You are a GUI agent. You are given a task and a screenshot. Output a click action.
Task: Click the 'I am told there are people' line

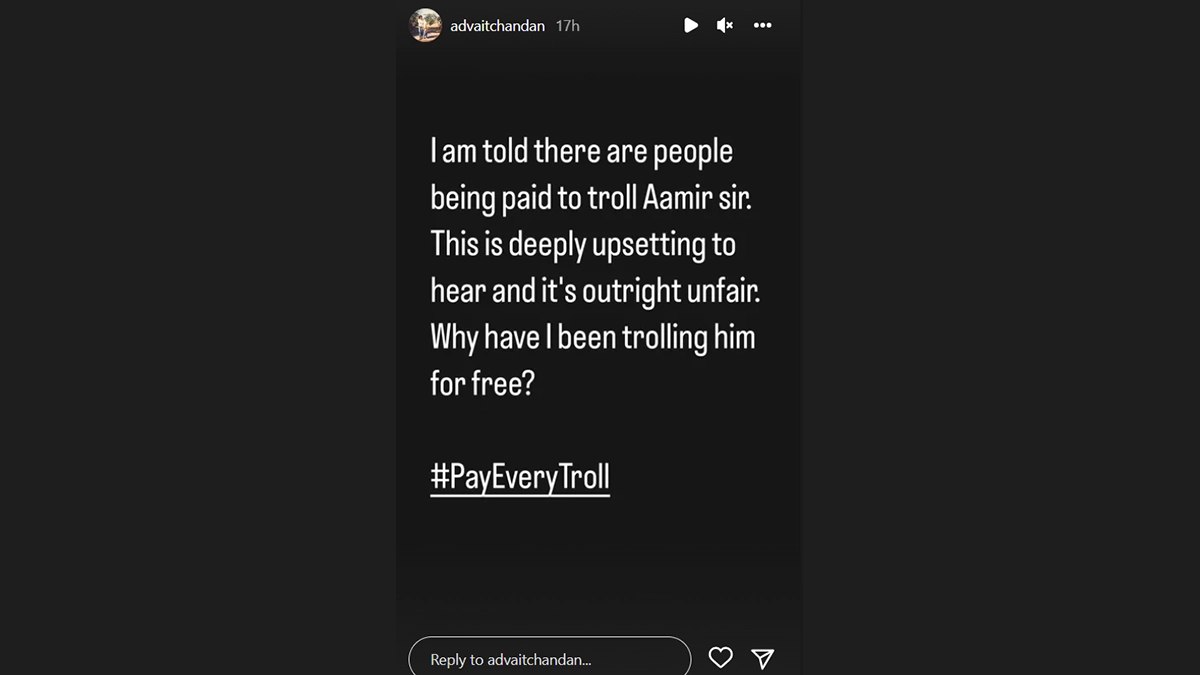tap(581, 152)
